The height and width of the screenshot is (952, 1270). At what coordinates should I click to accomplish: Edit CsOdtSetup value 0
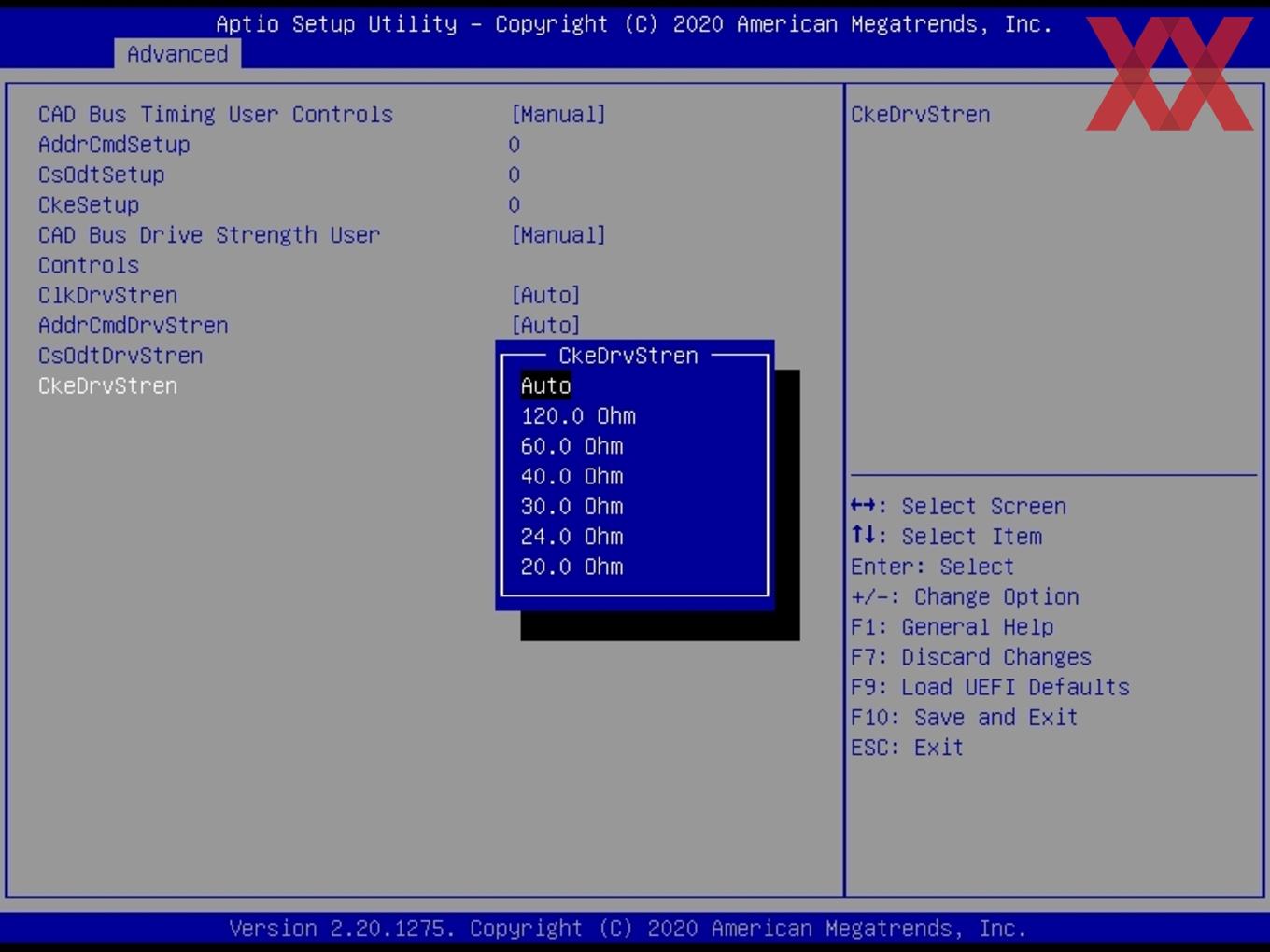[x=515, y=175]
